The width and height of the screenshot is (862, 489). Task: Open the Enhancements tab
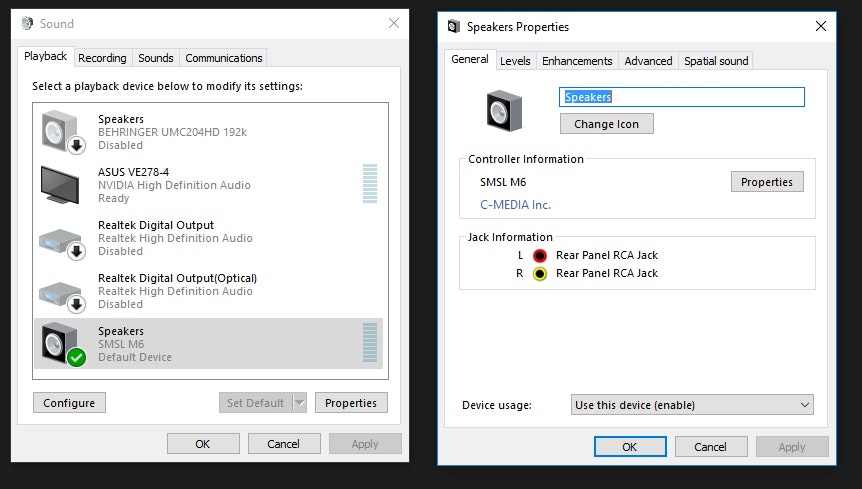[x=577, y=61]
